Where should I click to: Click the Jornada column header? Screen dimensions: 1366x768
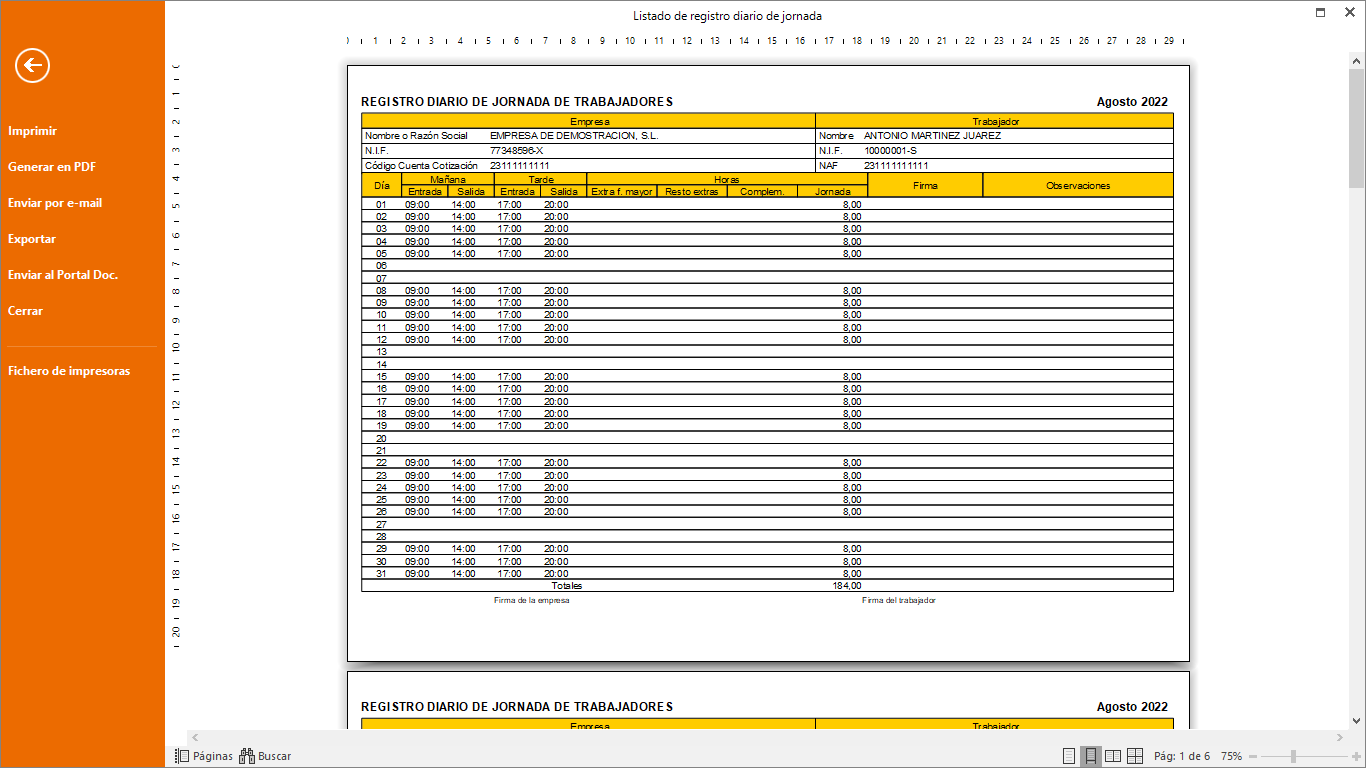(x=833, y=191)
